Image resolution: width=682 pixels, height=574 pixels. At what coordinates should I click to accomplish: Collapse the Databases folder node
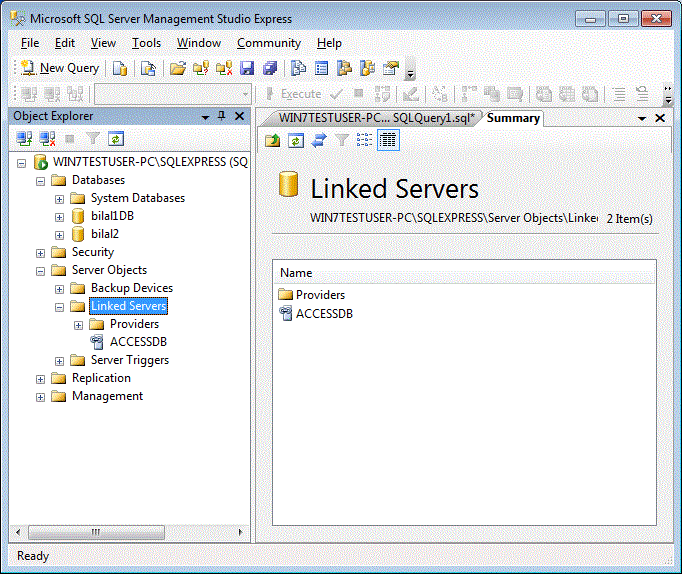40,181
